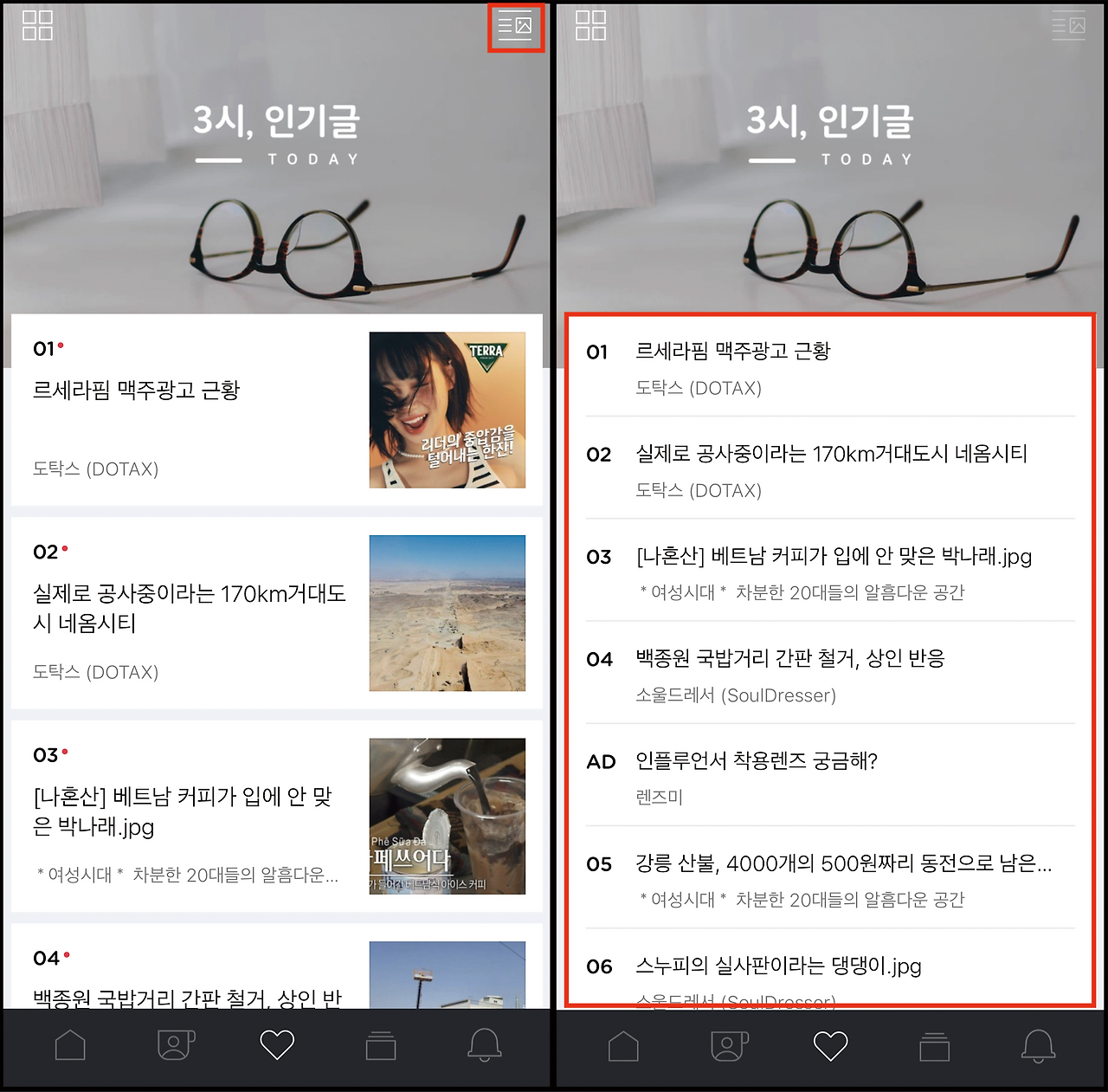This screenshot has height=1092, width=1108.
Task: Open list item 05 강릉 산불 동전
Action: click(x=831, y=877)
